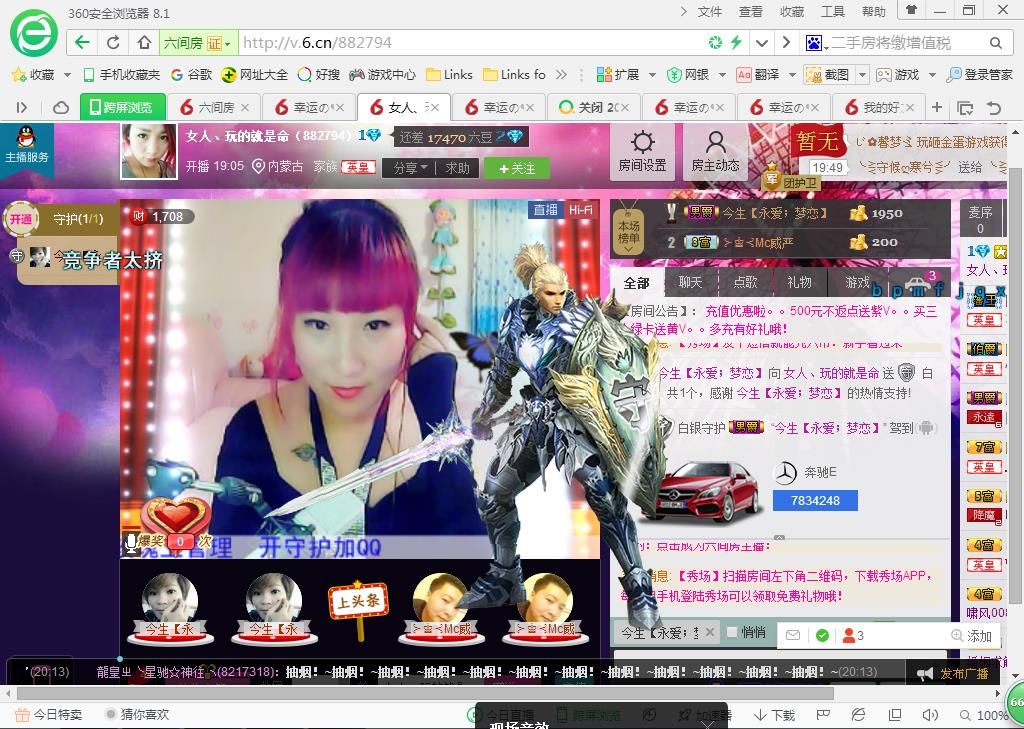Click the search magnifier in search box
Viewport: 1024px width, 729px height.
pyautogui.click(x=995, y=43)
